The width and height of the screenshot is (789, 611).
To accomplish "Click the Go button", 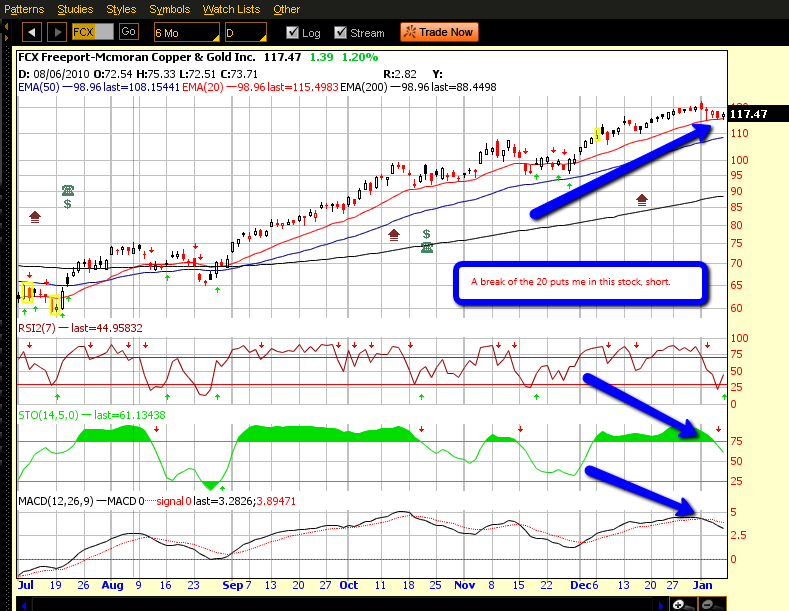I will pos(129,32).
